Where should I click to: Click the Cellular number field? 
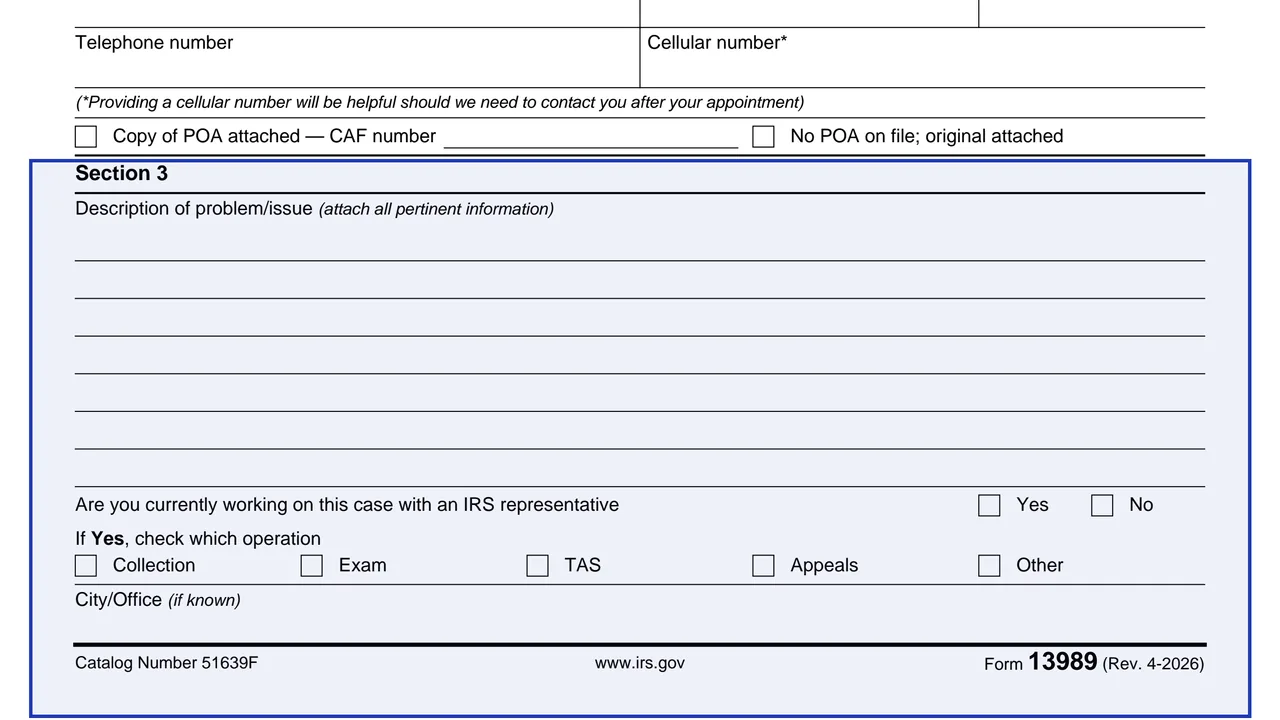coord(923,58)
